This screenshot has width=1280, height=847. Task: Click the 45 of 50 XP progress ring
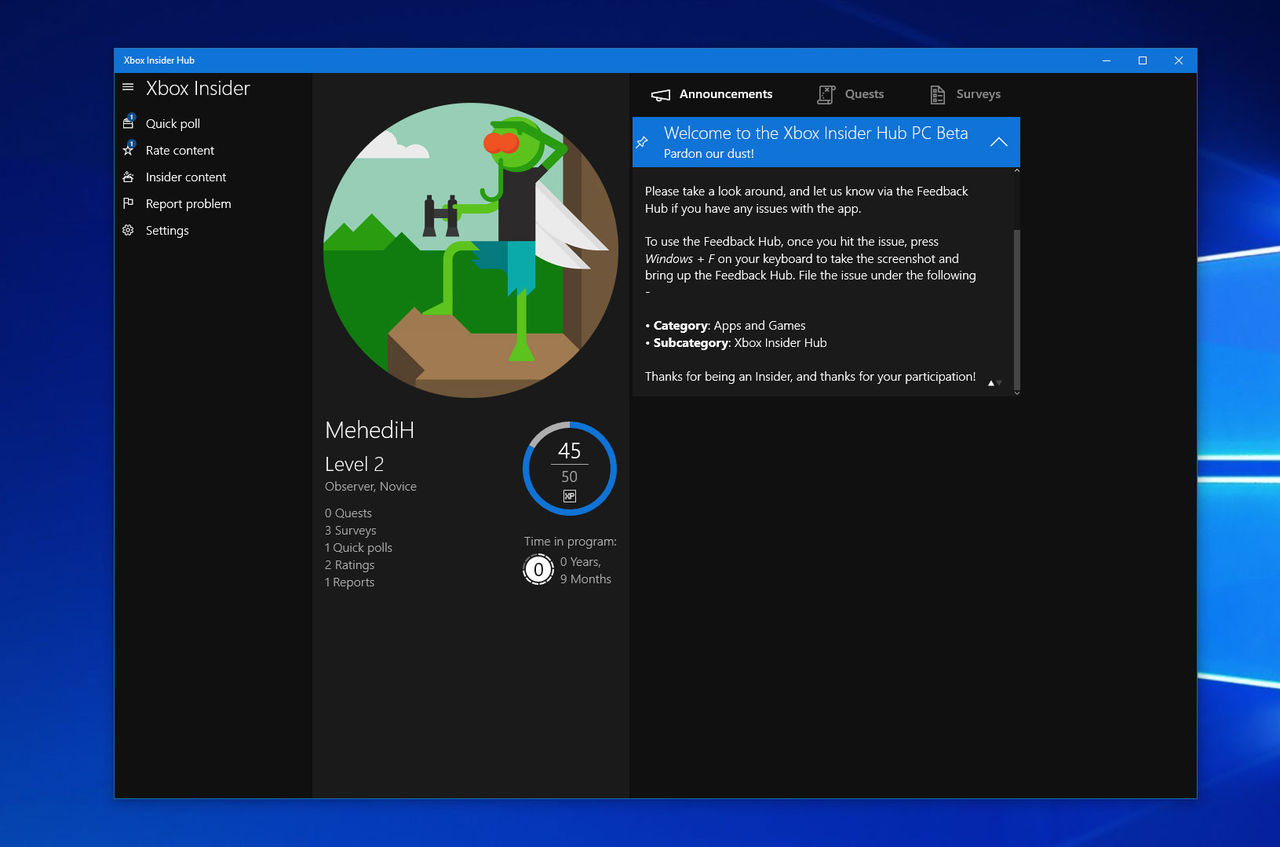pyautogui.click(x=569, y=467)
